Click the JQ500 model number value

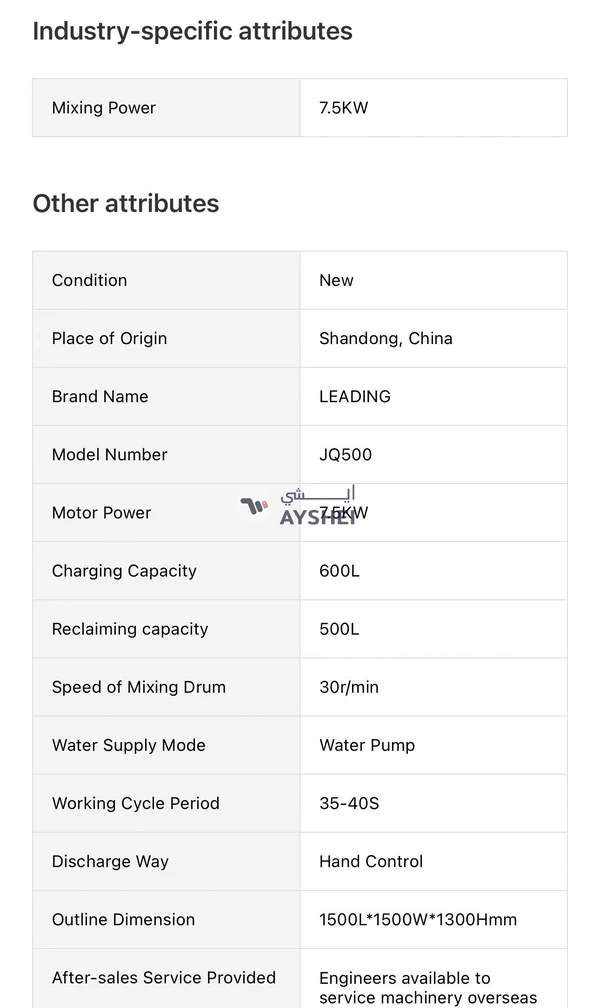pos(345,454)
